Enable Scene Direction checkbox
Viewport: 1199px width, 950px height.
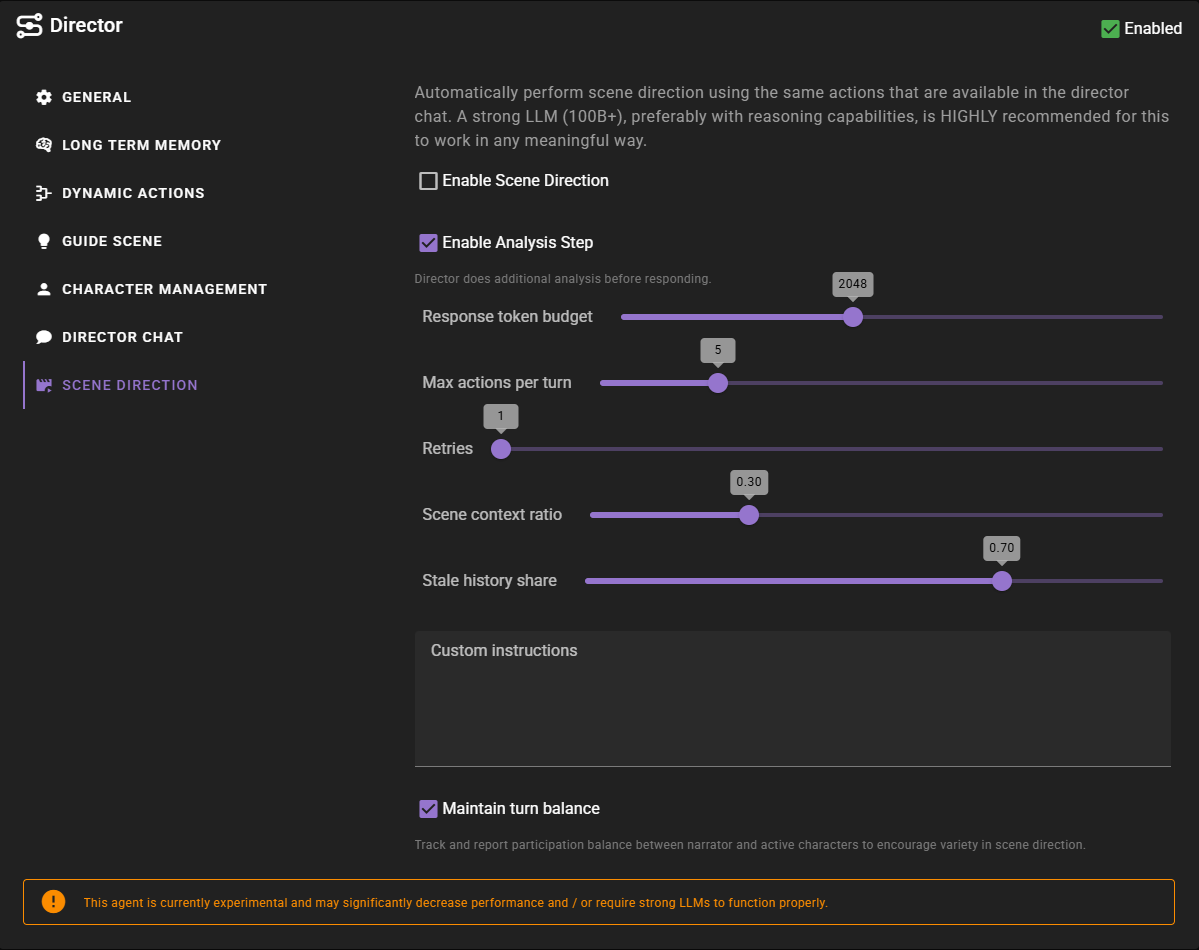coord(428,181)
